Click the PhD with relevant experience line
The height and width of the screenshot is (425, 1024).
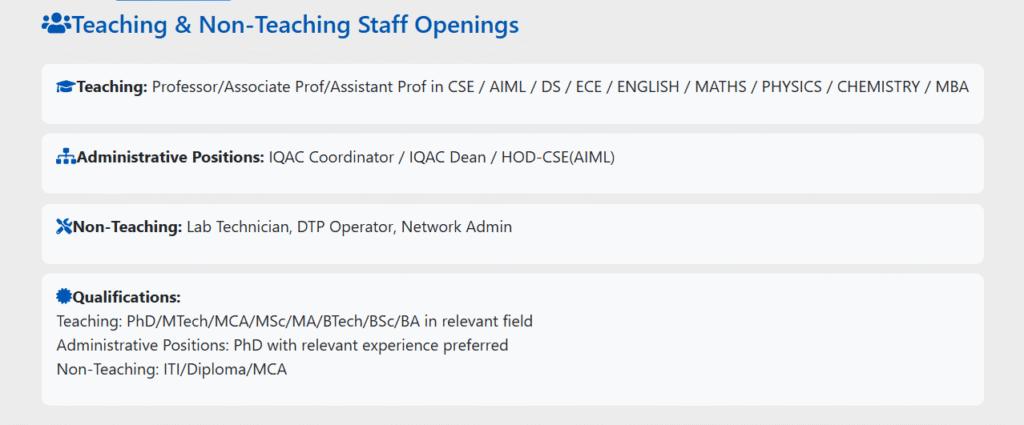(x=283, y=345)
